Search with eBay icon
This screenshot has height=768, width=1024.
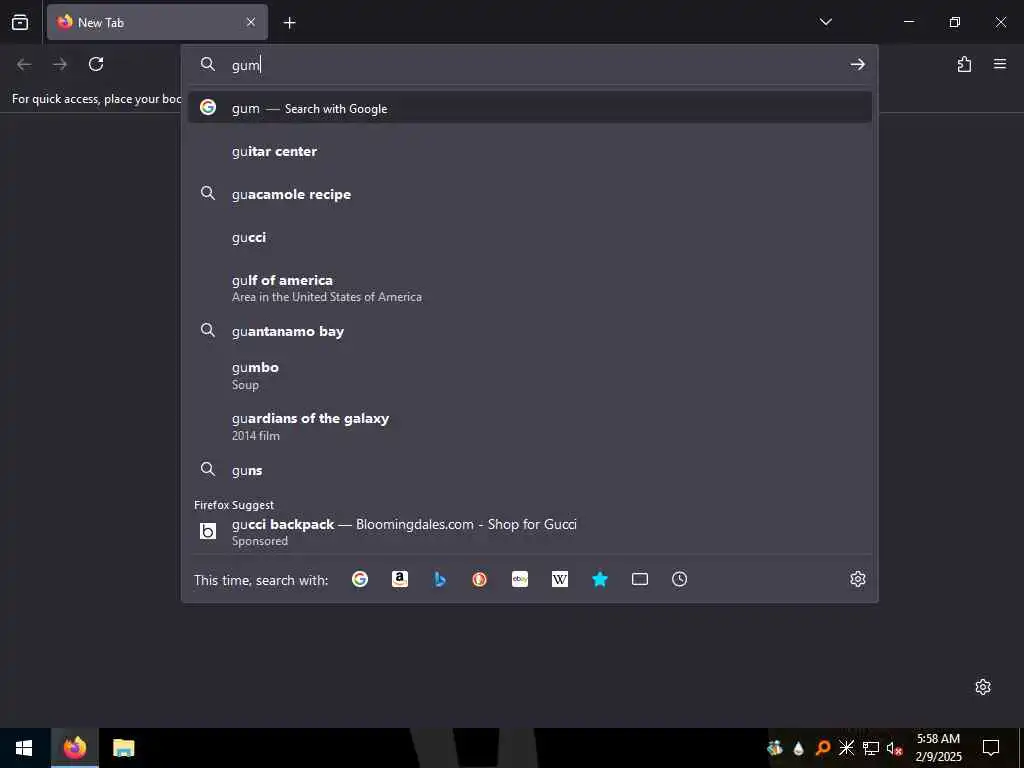click(520, 579)
